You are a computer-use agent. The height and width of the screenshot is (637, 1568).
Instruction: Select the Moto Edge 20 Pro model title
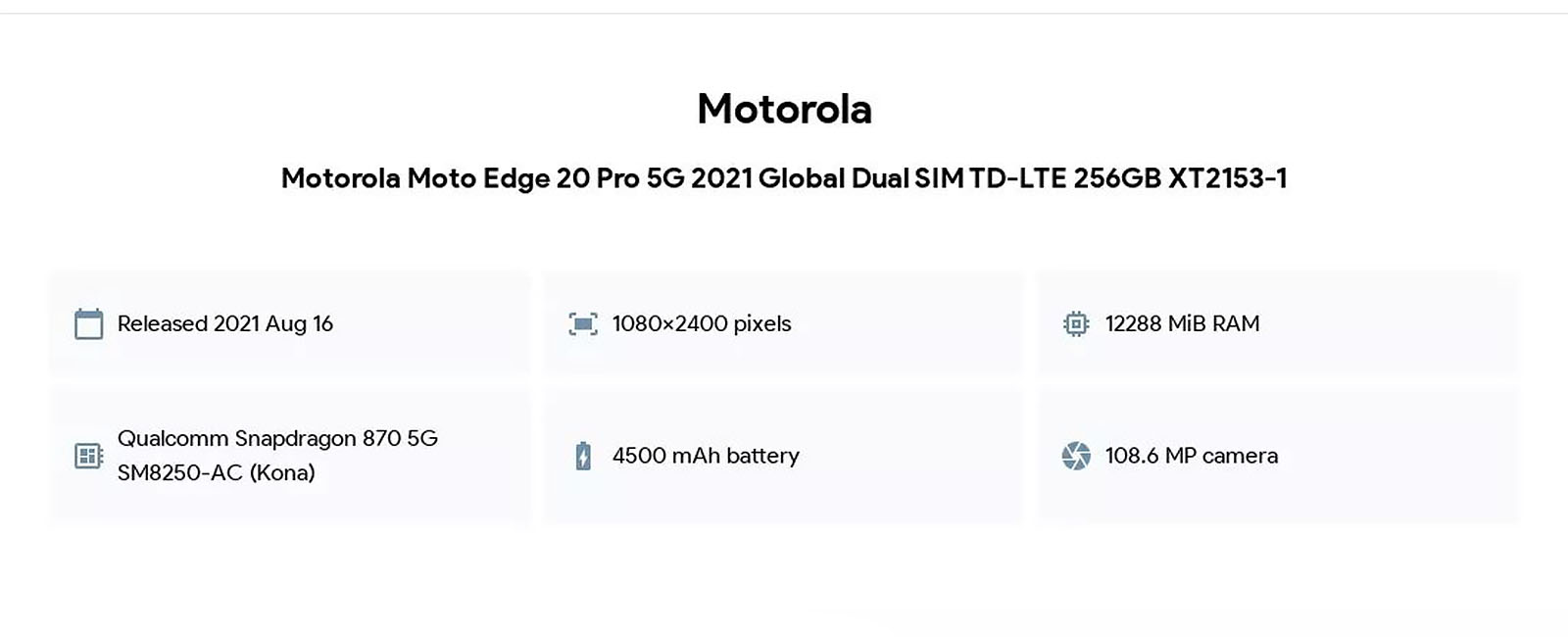coord(784,178)
